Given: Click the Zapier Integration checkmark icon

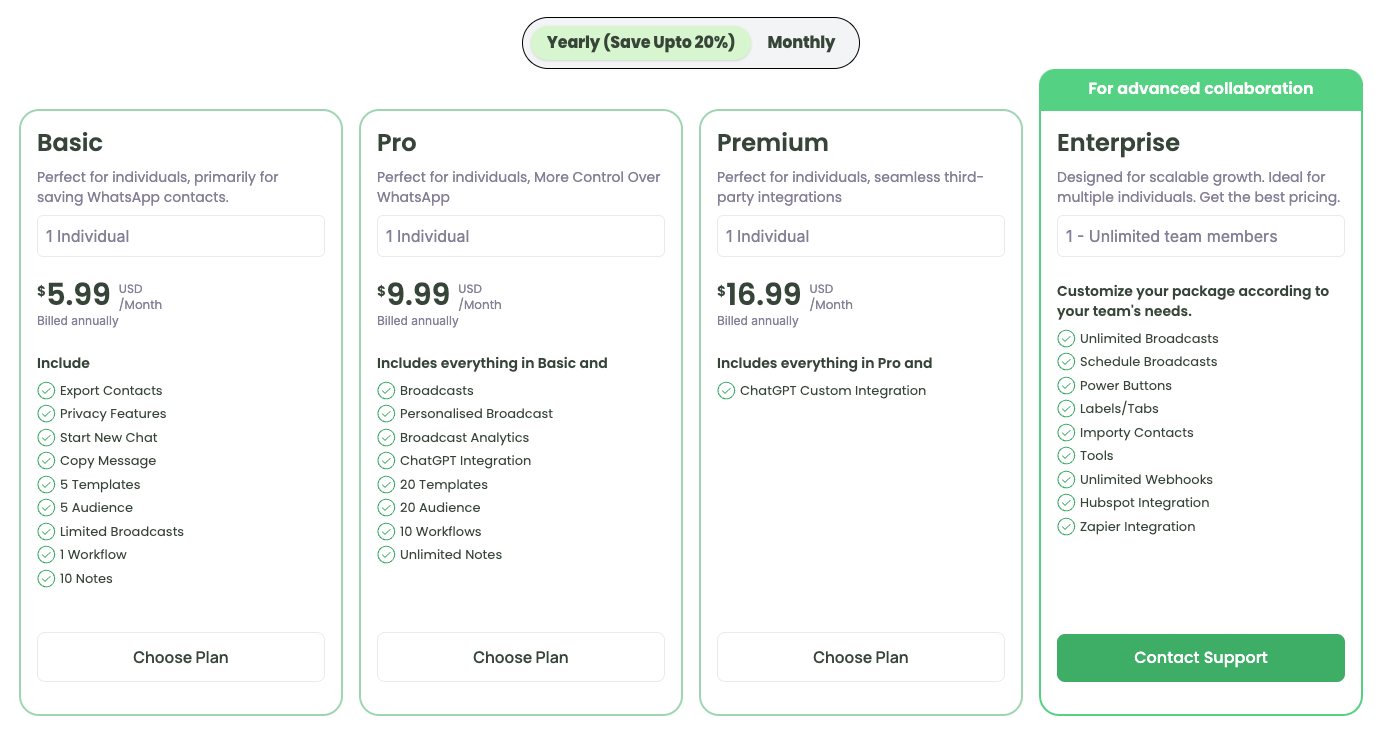Looking at the screenshot, I should 1066,526.
